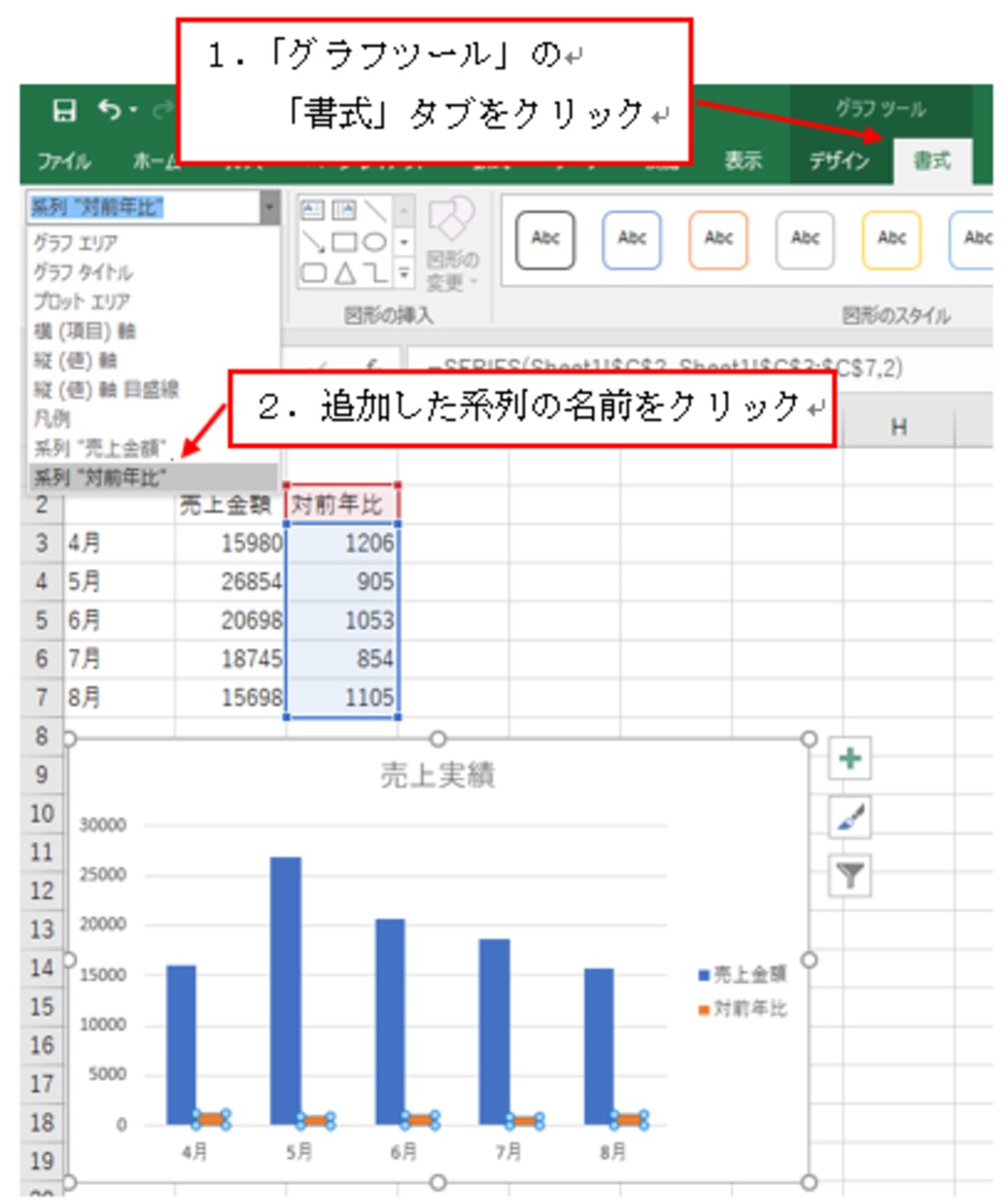Screen dimensions: 1008x1204
Task: Select the Rounded Rectangle shape
Action: pos(312,273)
